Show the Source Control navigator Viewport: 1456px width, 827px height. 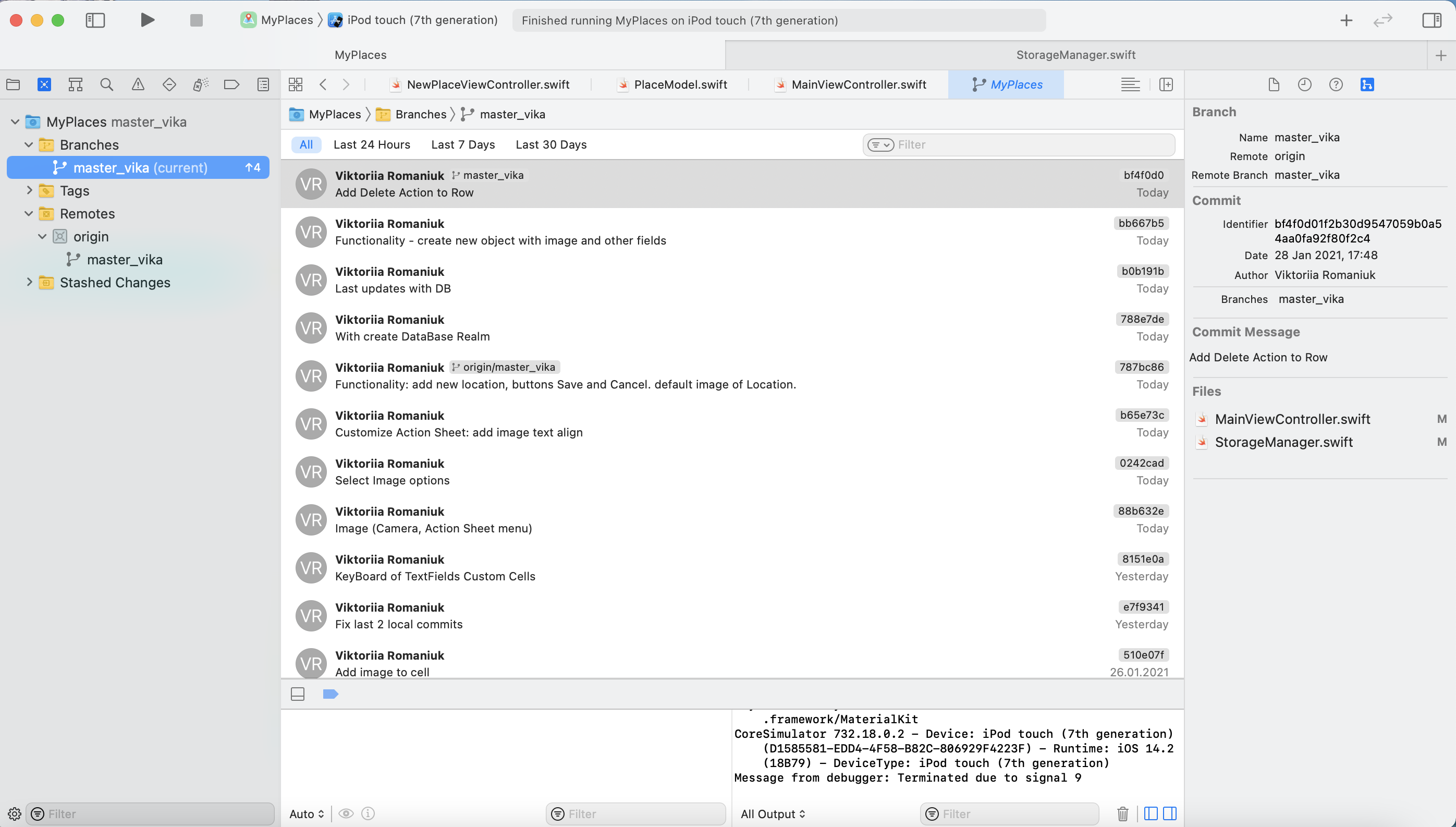click(x=44, y=84)
